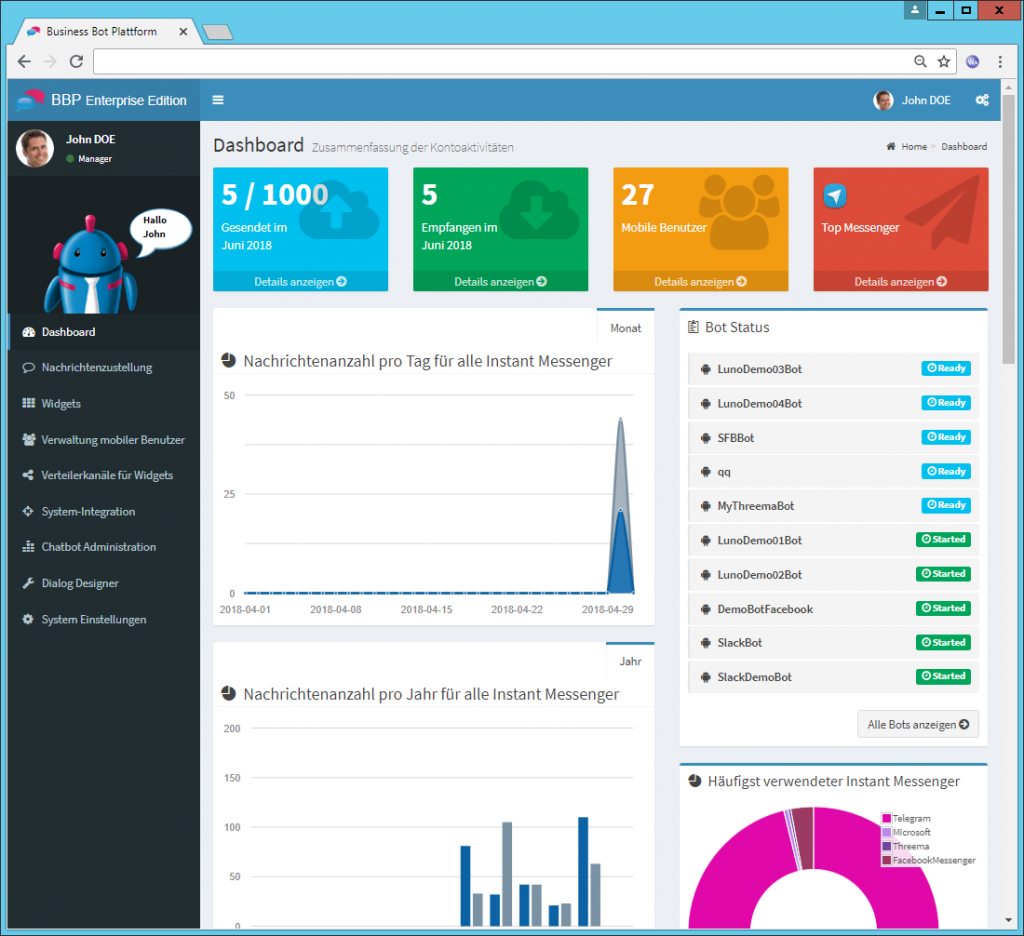1024x936 pixels.
Task: Click the scrollbar down arrow
Action: point(1009,920)
